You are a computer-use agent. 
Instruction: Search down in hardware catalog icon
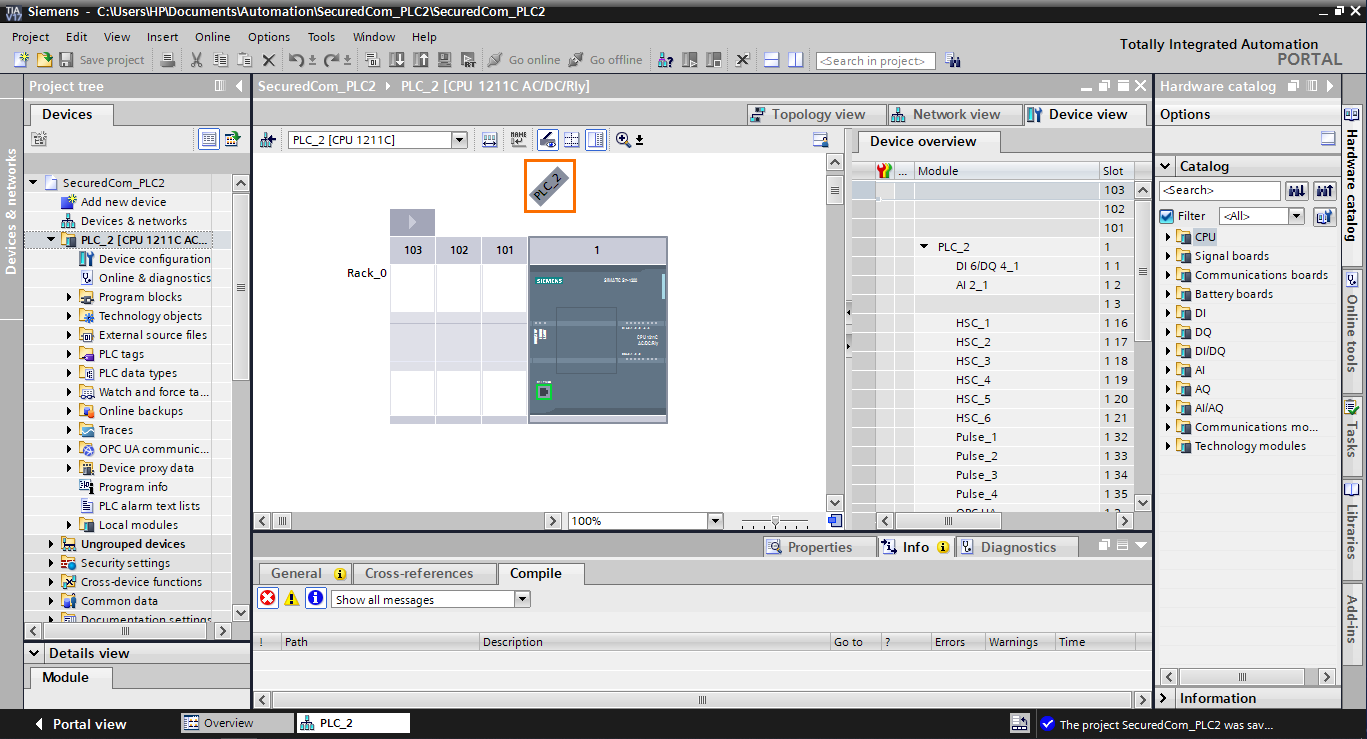point(1296,190)
